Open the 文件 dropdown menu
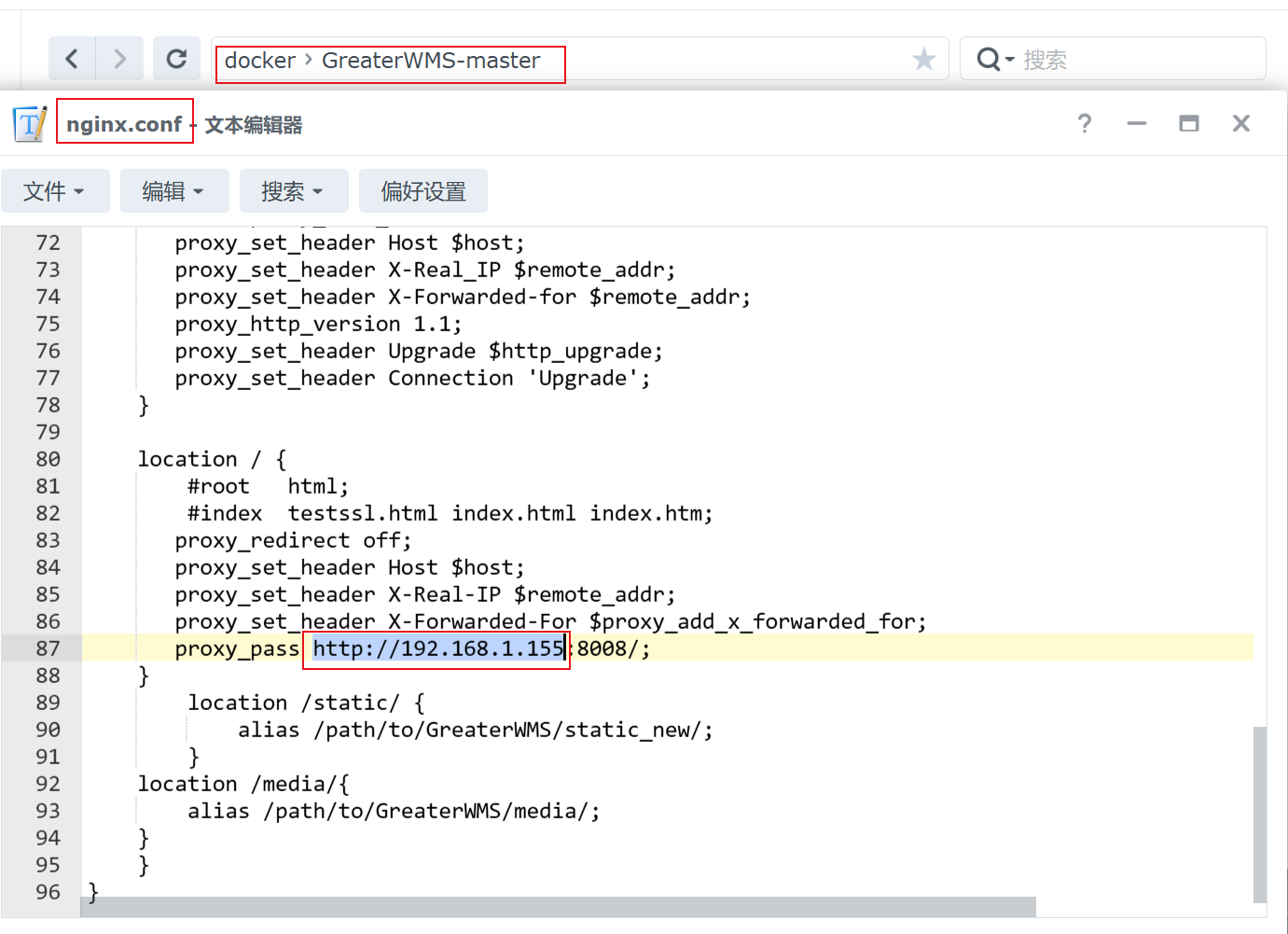This screenshot has height=934, width=1288. point(54,191)
